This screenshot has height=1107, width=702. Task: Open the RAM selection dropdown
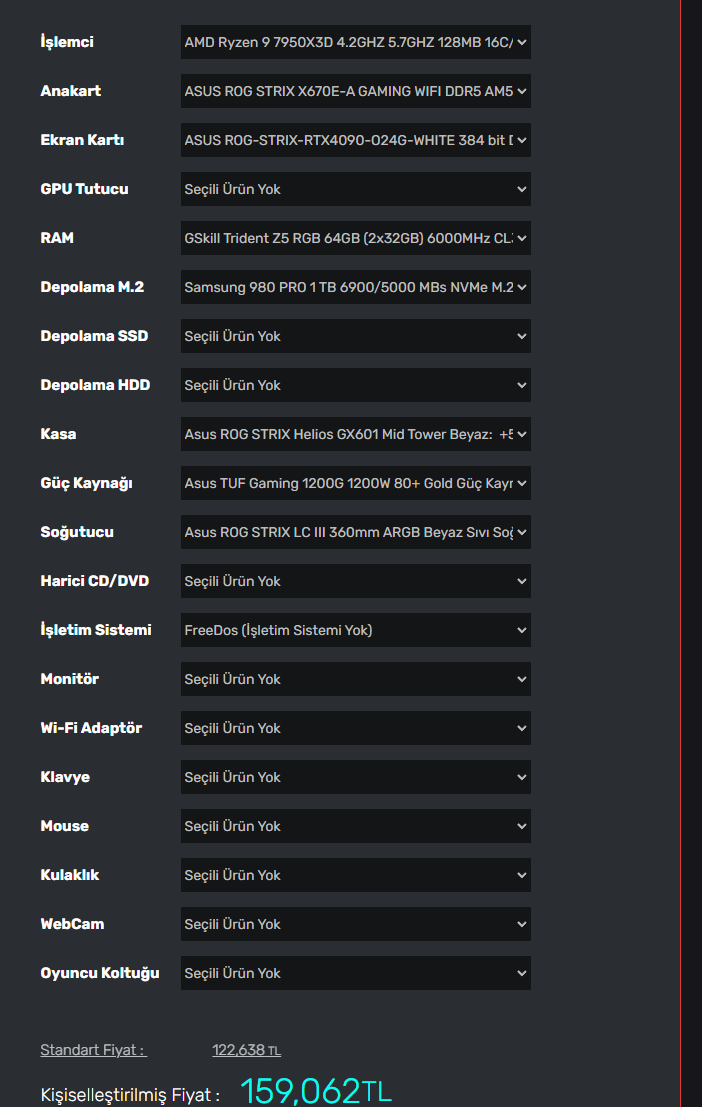[355, 238]
